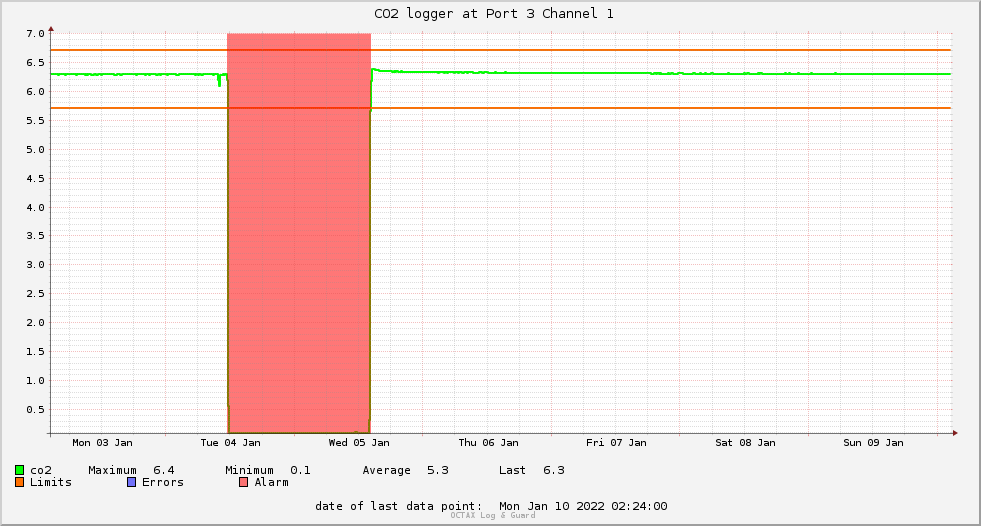Click the chart title 'CO2 logger at Port 3 Channel 1'
981x526 pixels.
[x=494, y=14]
